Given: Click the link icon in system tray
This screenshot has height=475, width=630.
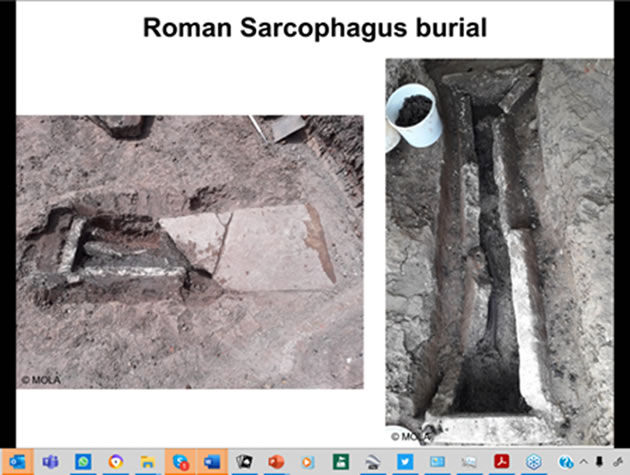Looking at the screenshot, I should point(618,461).
